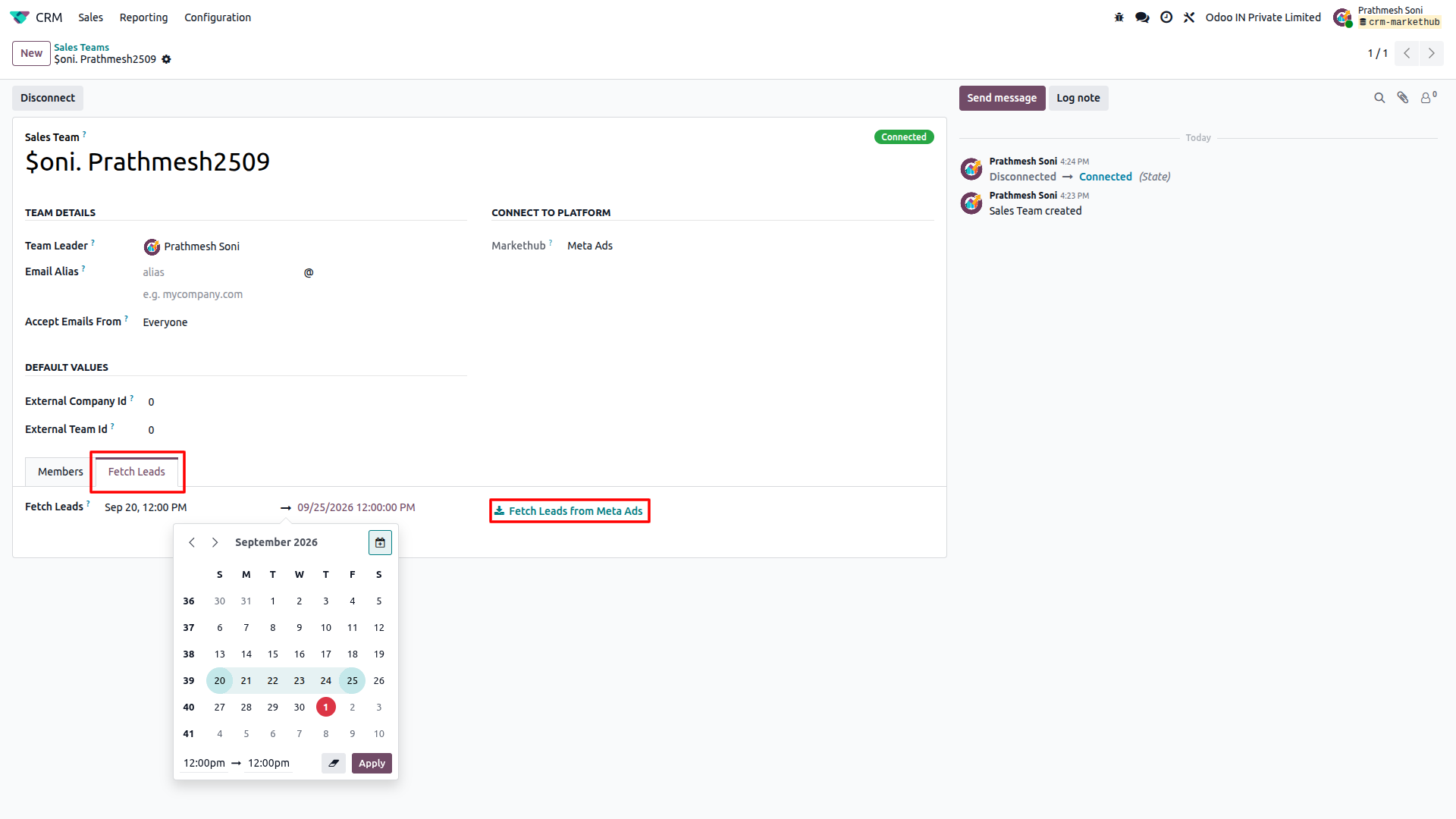Screen dimensions: 1456x819
Task: Click the Fetch Leads start date field
Action: (189, 507)
